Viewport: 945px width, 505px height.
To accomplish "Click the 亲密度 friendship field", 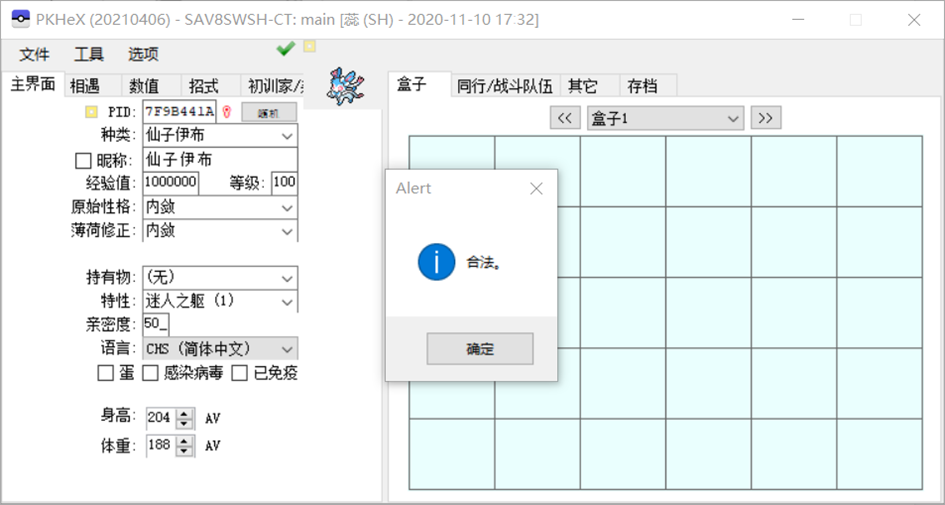I will tap(156, 325).
